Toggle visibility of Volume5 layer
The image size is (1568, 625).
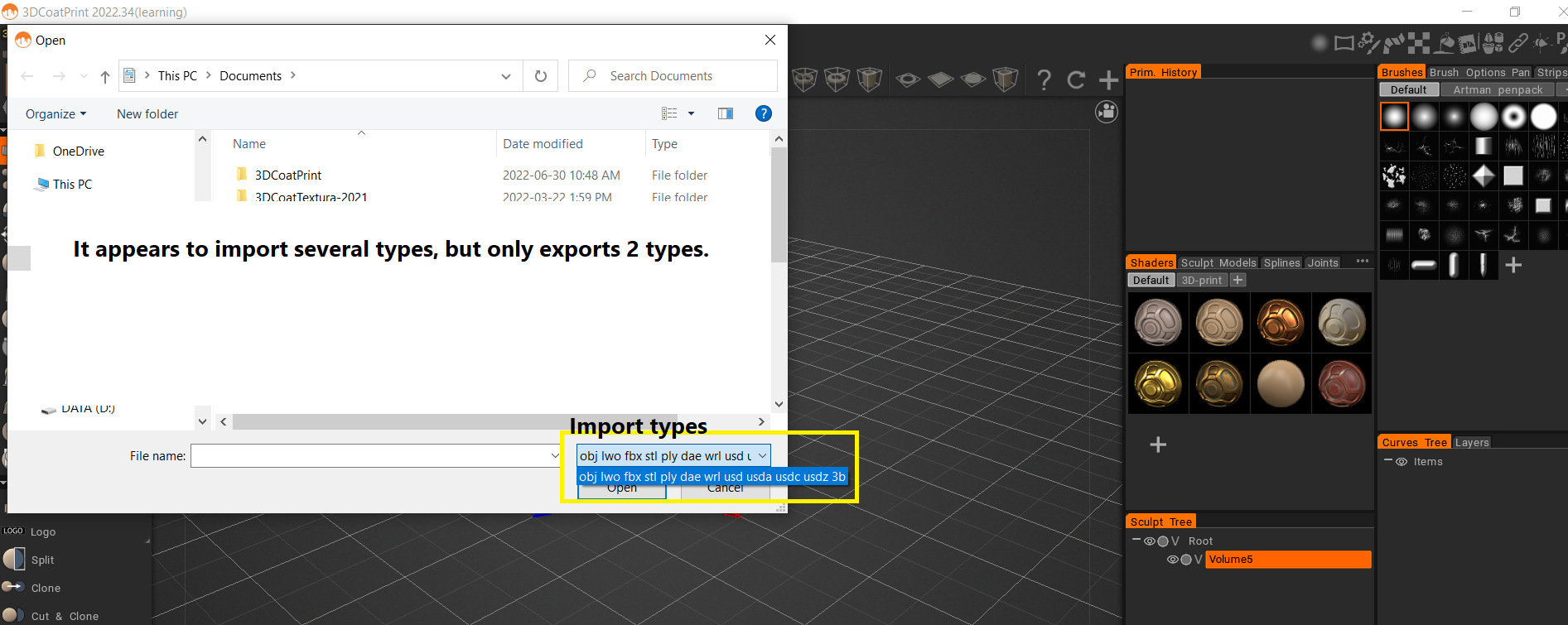[1173, 560]
